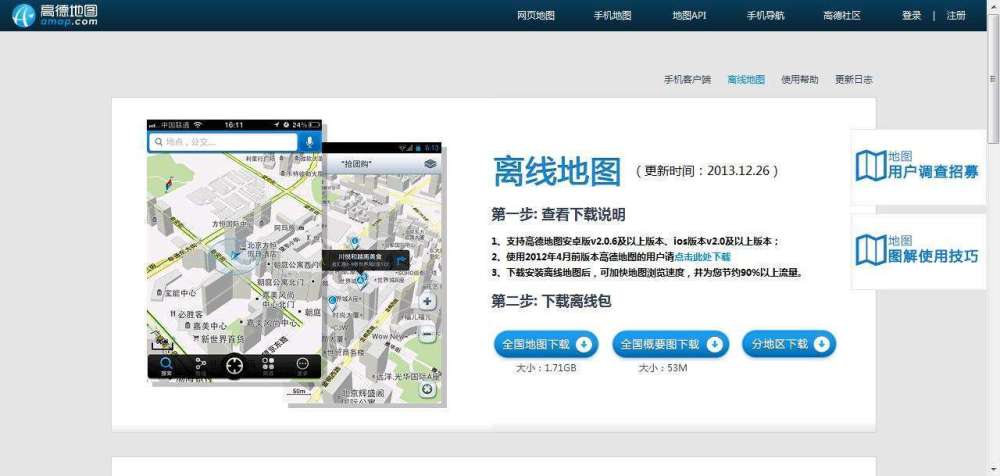
Task: Open the 更新日志 tab
Action: [854, 80]
